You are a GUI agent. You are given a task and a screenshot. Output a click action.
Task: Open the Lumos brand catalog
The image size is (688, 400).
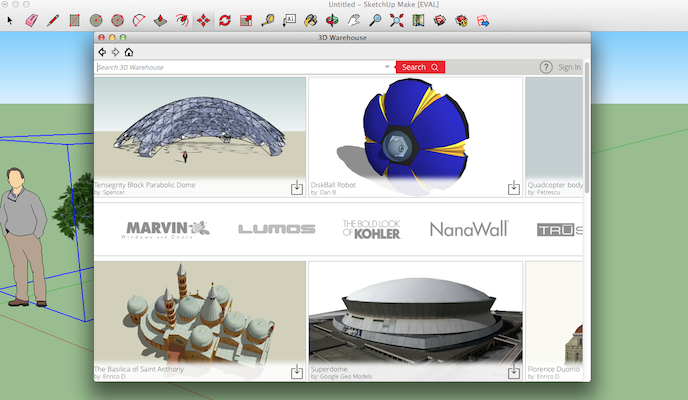[277, 229]
